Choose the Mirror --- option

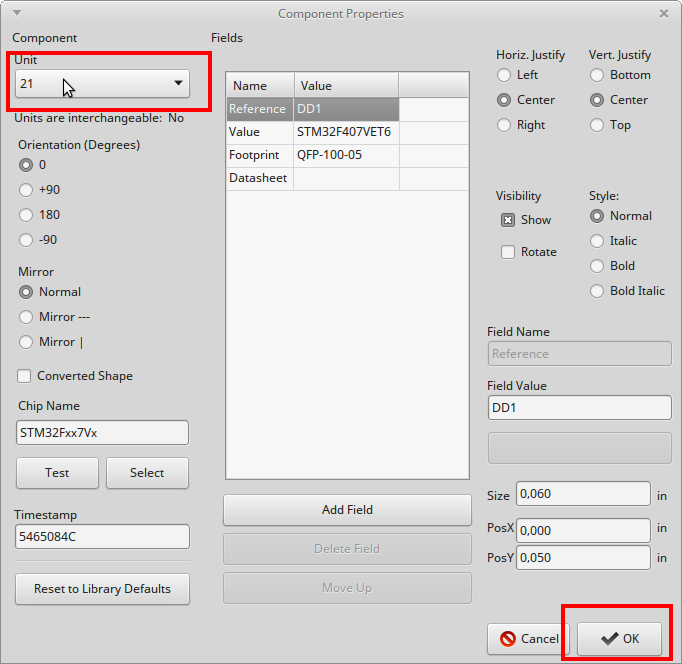pos(27,317)
